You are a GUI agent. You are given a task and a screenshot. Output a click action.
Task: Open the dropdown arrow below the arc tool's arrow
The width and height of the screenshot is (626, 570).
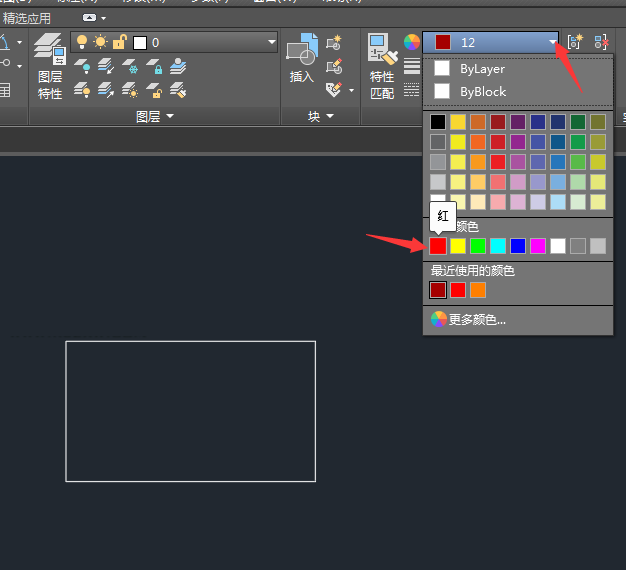tap(19, 66)
